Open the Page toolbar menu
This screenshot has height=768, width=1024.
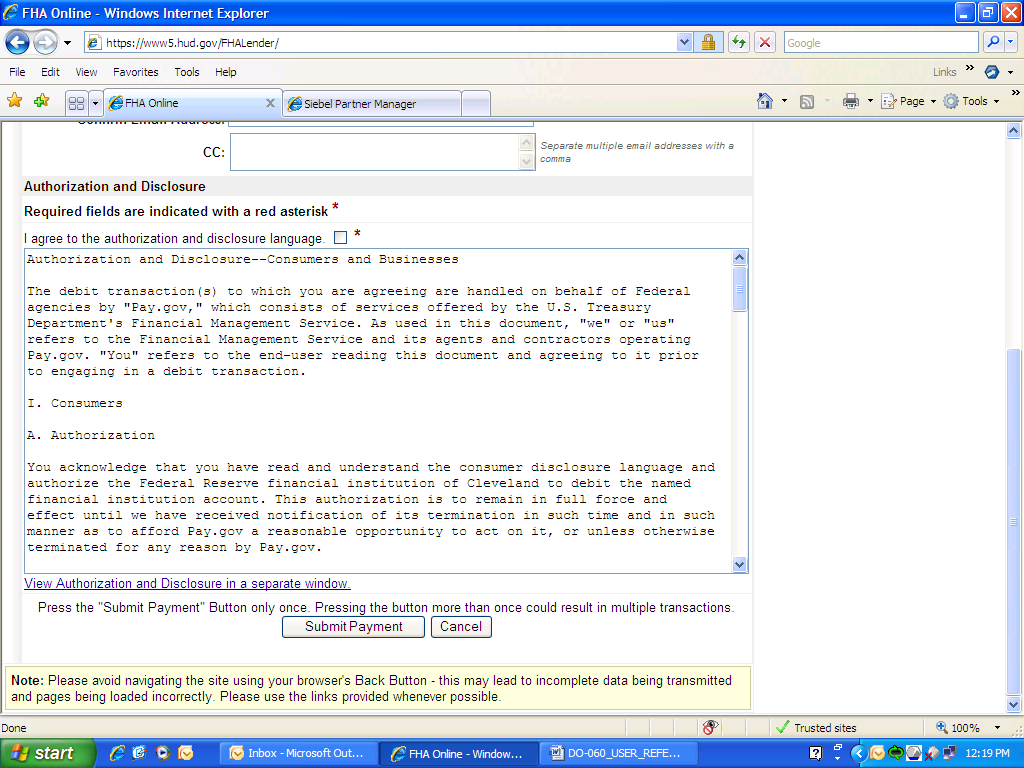(x=908, y=101)
